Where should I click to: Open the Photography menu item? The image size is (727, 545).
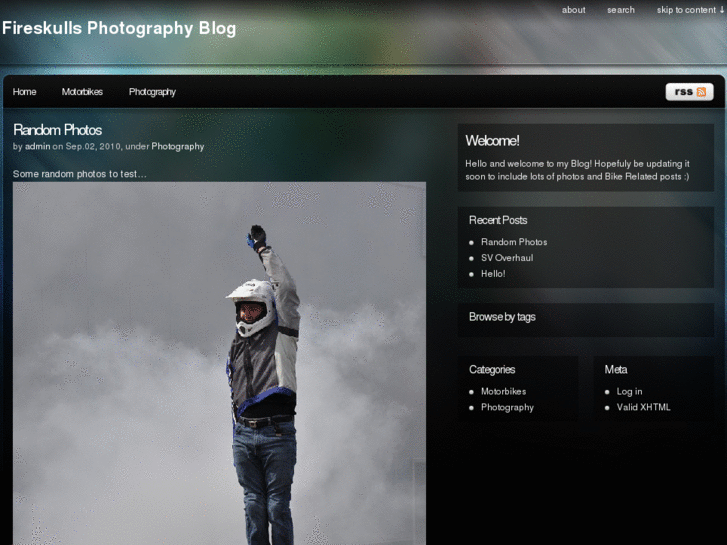[x=152, y=92]
